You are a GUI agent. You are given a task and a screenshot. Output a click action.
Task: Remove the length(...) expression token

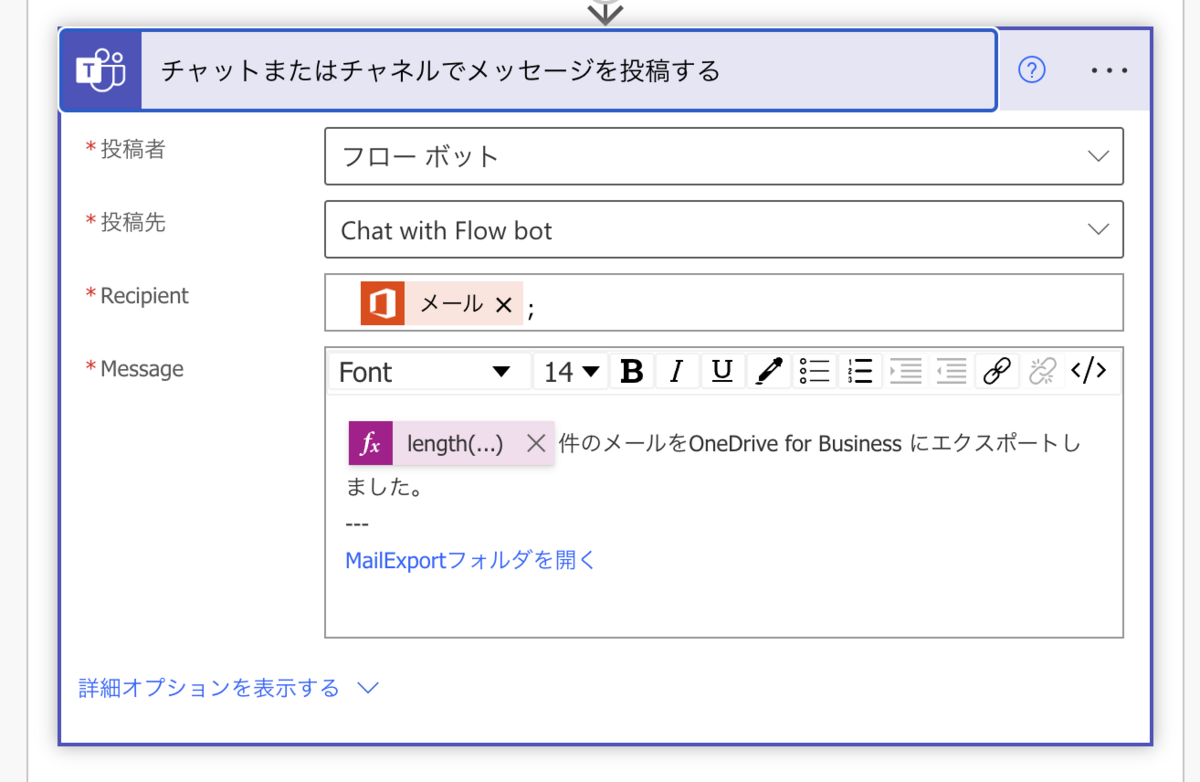pos(536,444)
